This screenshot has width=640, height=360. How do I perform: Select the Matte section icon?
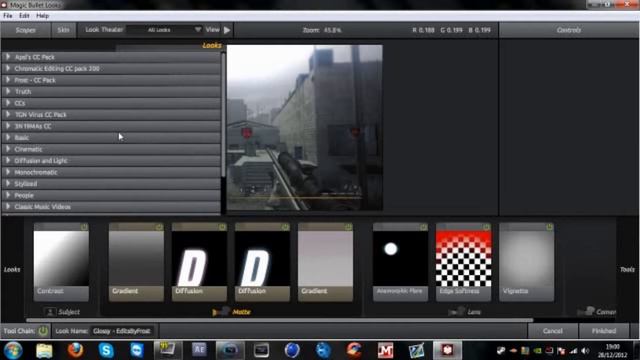(x=221, y=312)
